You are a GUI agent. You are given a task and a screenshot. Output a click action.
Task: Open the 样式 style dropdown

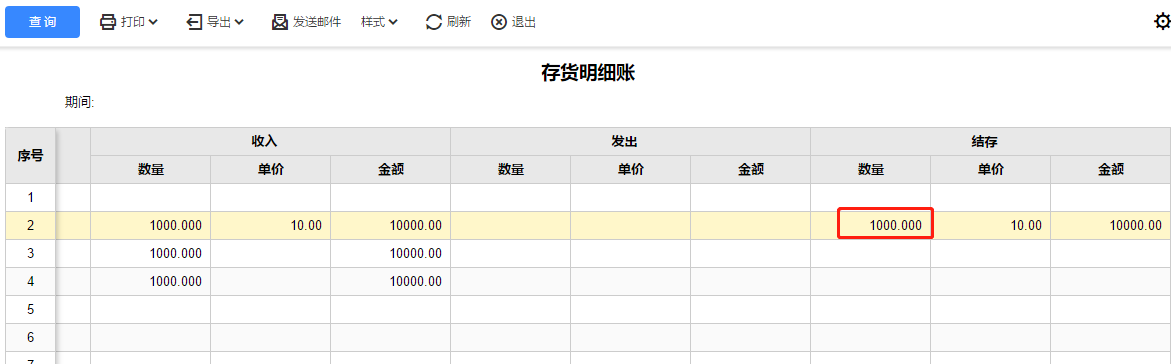pyautogui.click(x=379, y=22)
